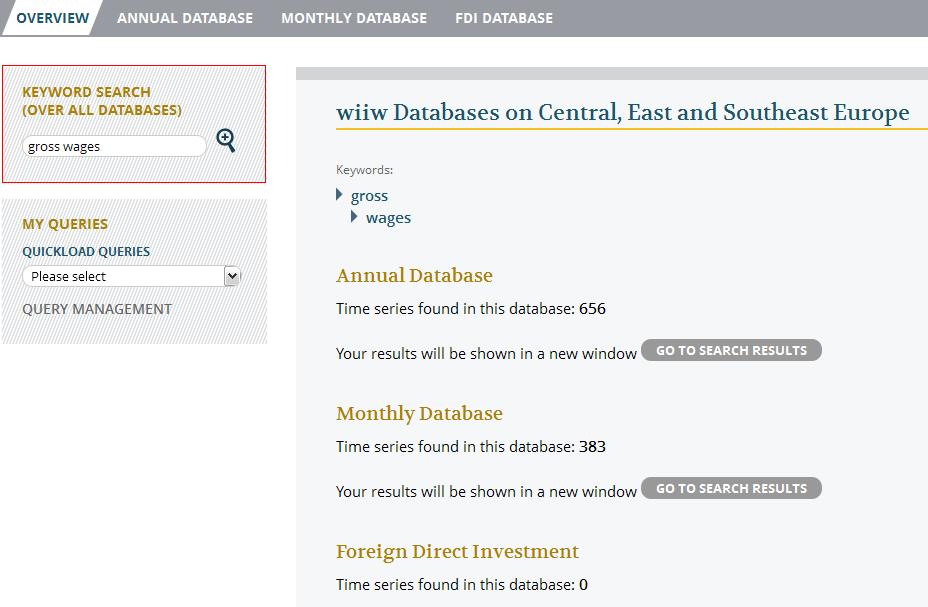The width and height of the screenshot is (928, 607).
Task: Click the Annual Database section heading
Action: click(414, 275)
